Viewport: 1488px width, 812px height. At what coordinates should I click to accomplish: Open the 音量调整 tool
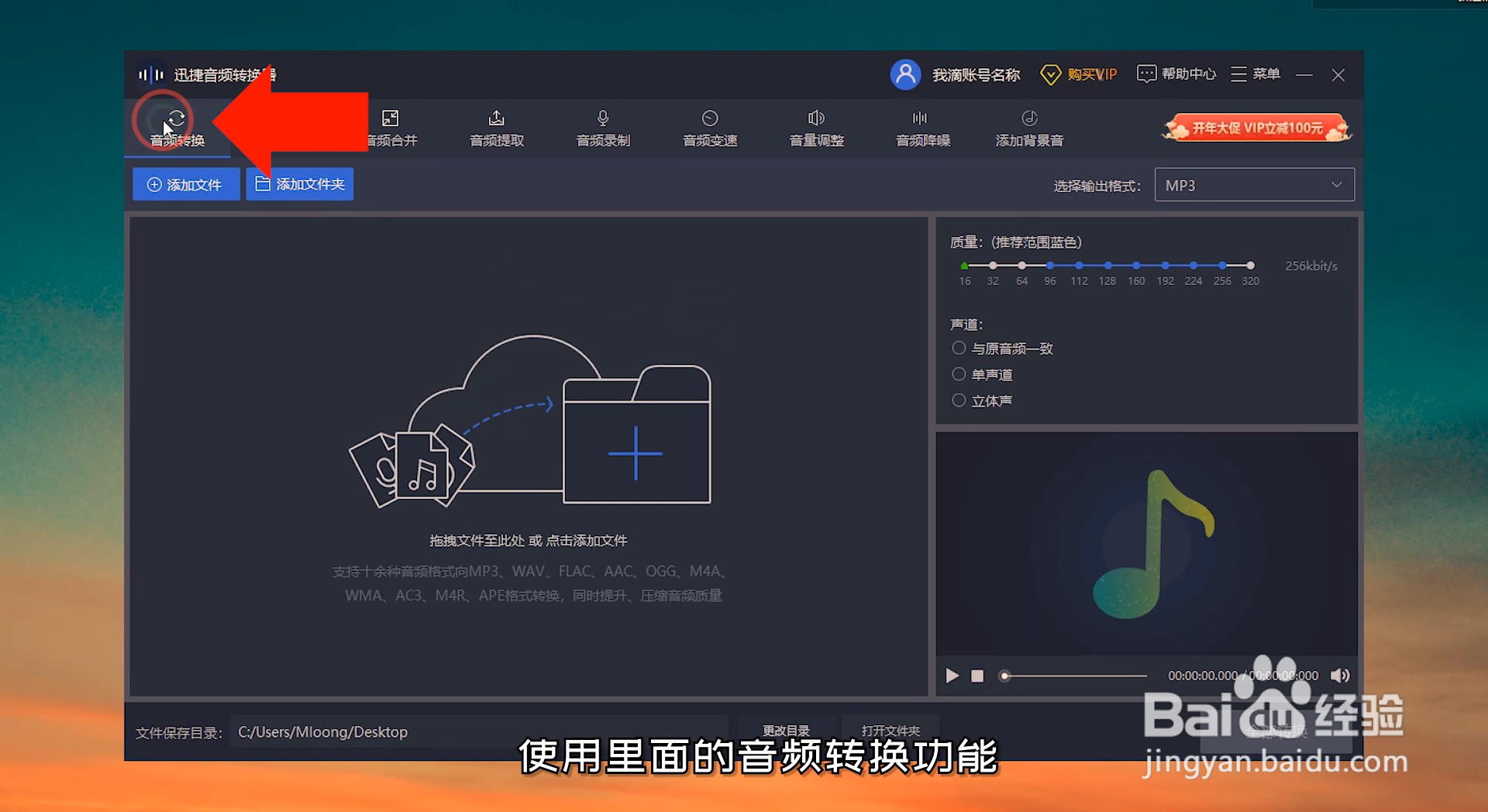coord(815,129)
